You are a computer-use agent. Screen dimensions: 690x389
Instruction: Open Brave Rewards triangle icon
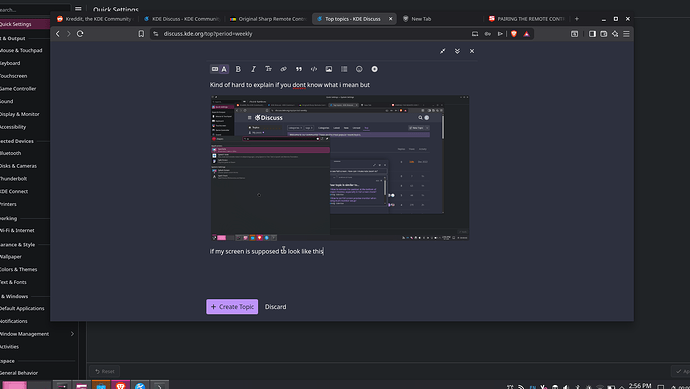(x=526, y=34)
